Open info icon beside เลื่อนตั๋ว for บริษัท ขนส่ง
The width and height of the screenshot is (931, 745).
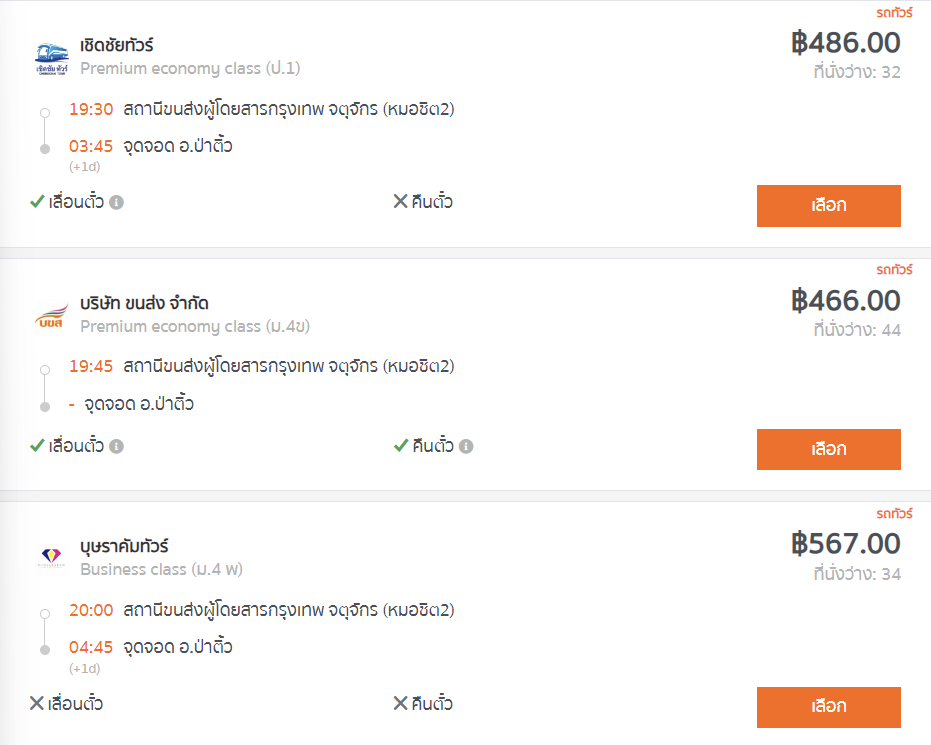[x=116, y=446]
